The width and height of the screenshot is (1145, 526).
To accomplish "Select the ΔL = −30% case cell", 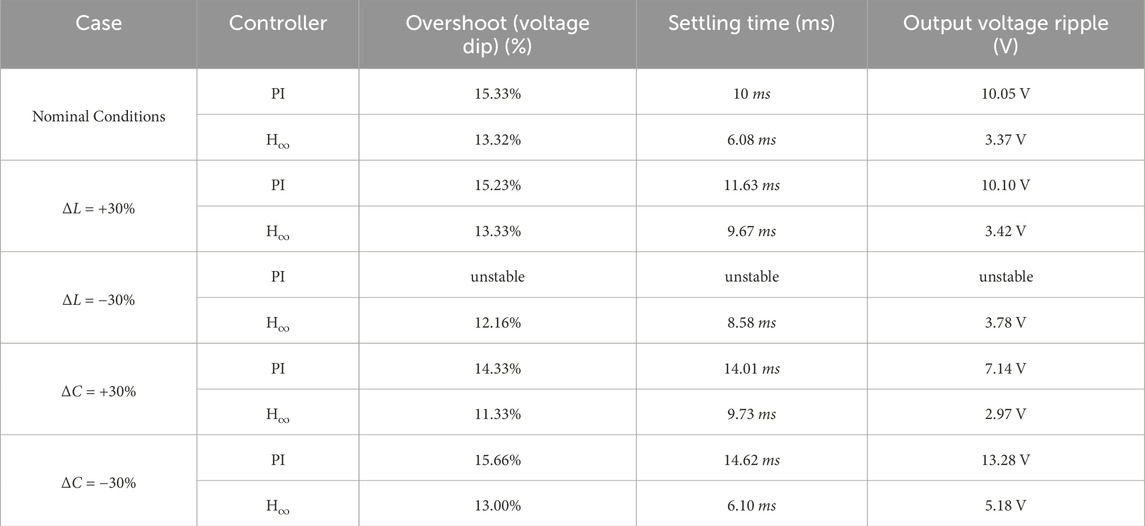I will [97, 299].
